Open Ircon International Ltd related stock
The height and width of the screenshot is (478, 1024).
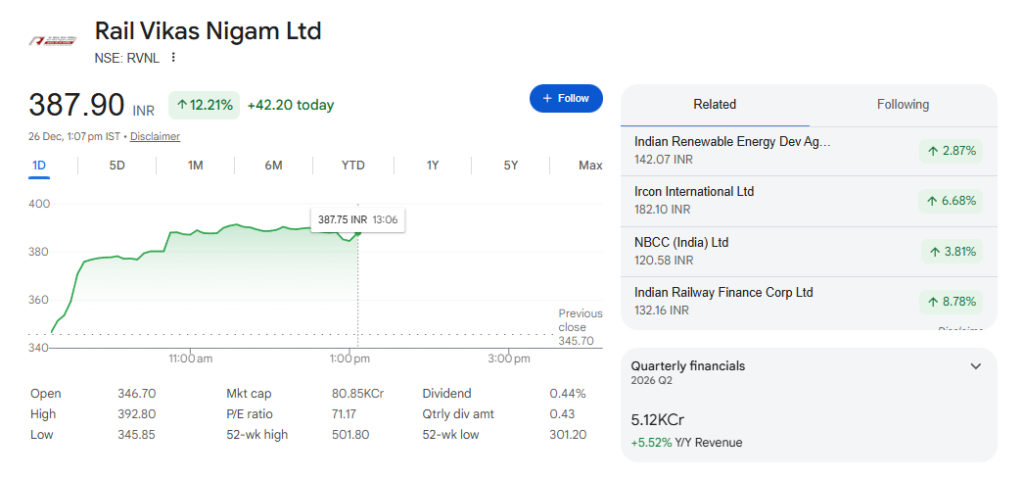pyautogui.click(x=694, y=192)
